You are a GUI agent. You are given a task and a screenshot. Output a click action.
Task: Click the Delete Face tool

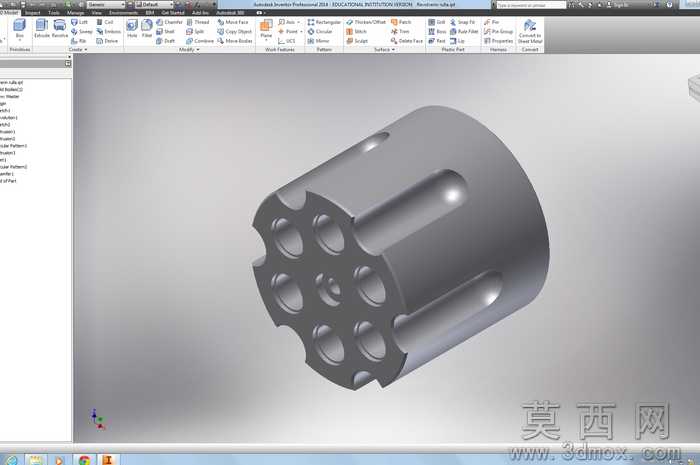point(407,41)
